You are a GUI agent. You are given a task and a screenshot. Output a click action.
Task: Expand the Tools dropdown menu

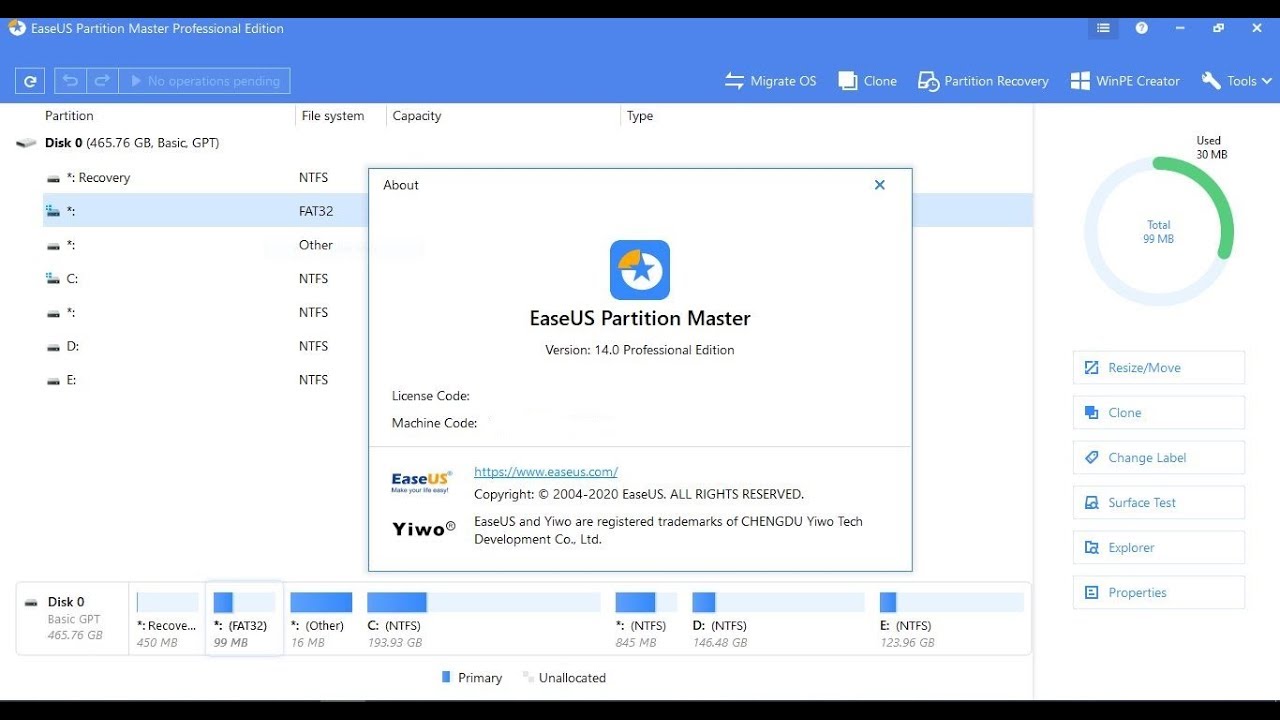(x=1237, y=81)
